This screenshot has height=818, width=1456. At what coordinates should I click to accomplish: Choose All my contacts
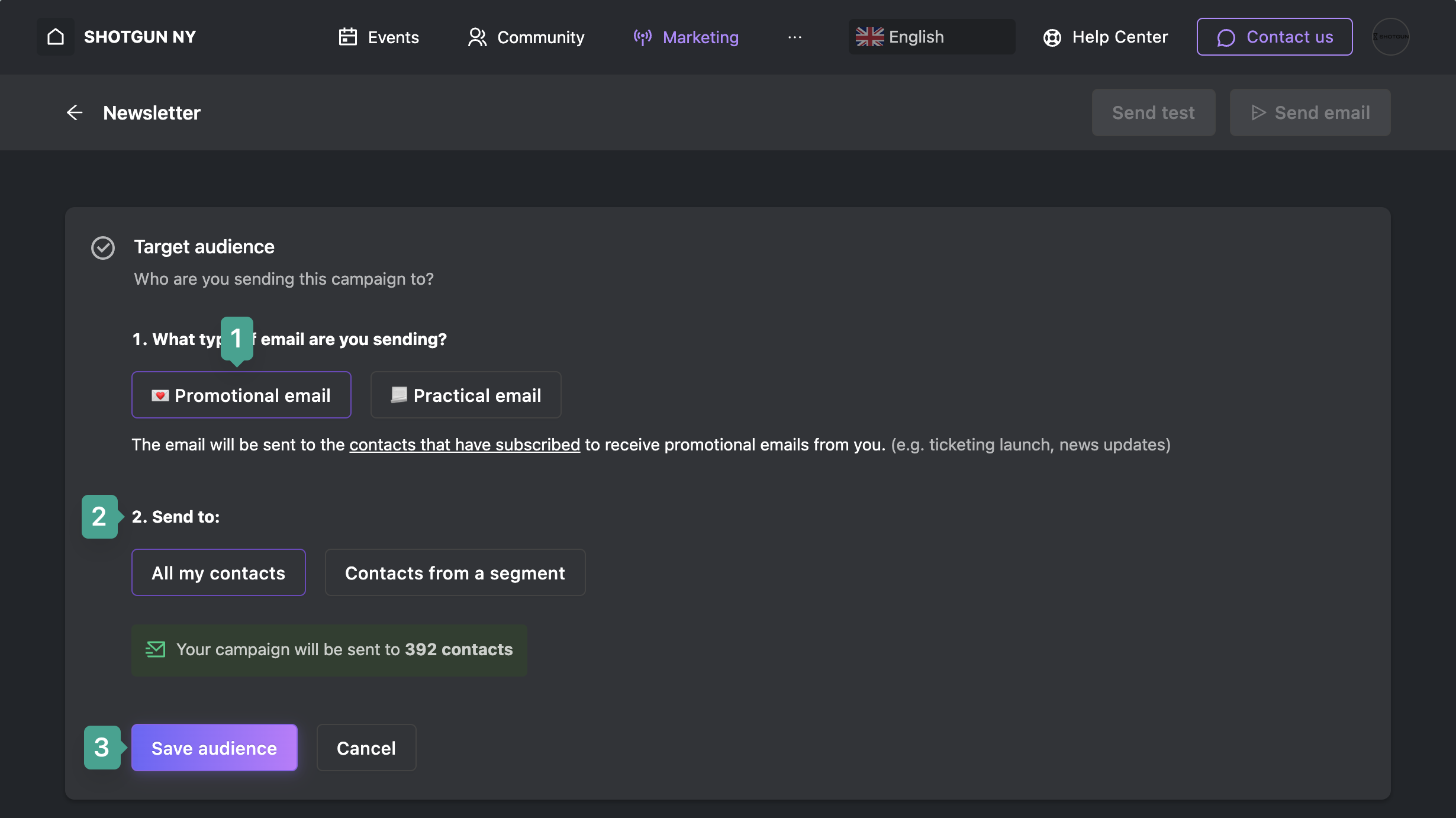click(218, 572)
